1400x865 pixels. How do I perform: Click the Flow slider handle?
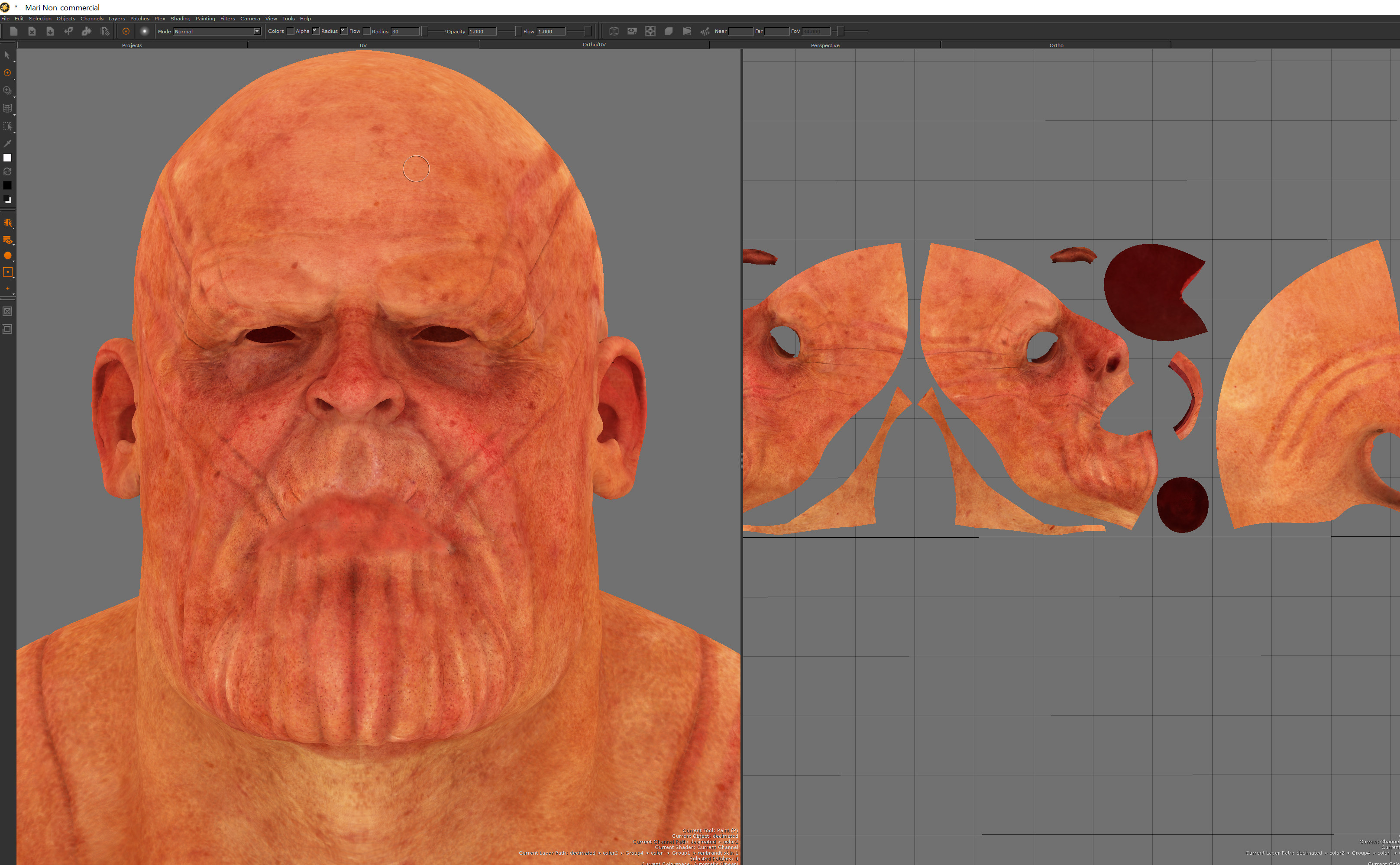tap(588, 32)
